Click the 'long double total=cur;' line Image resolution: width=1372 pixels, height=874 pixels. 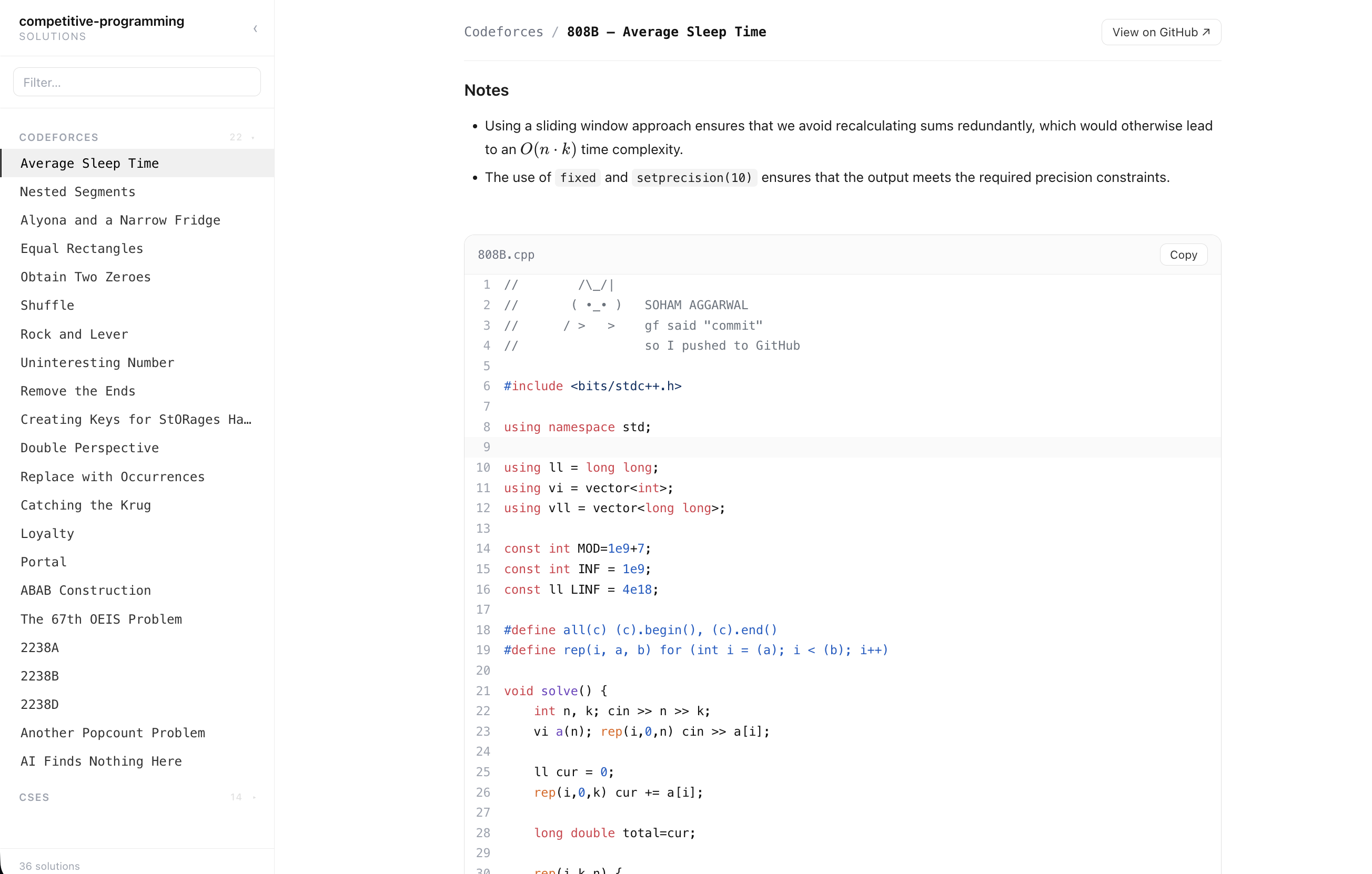(615, 832)
